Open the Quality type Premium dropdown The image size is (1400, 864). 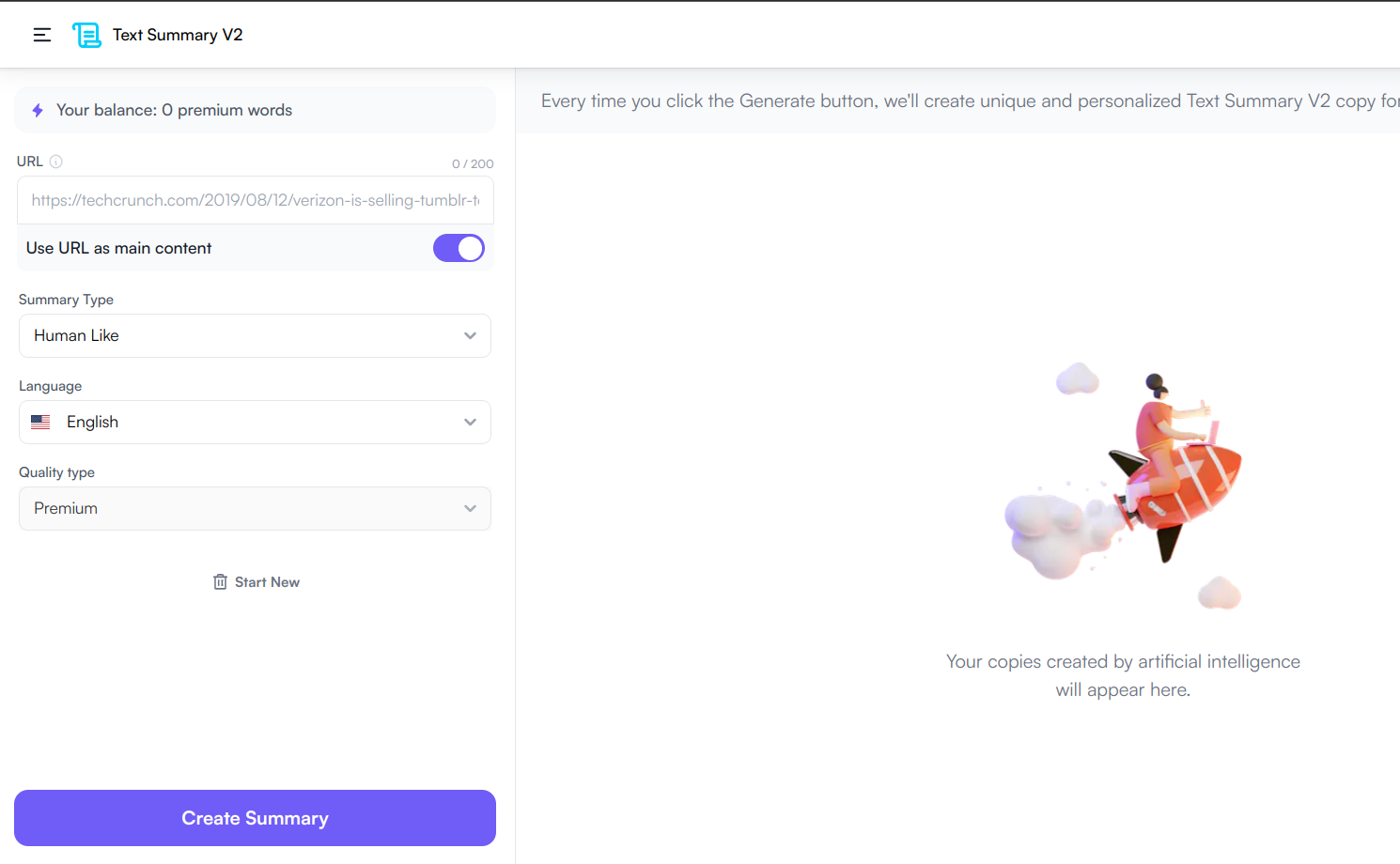pyautogui.click(x=255, y=509)
